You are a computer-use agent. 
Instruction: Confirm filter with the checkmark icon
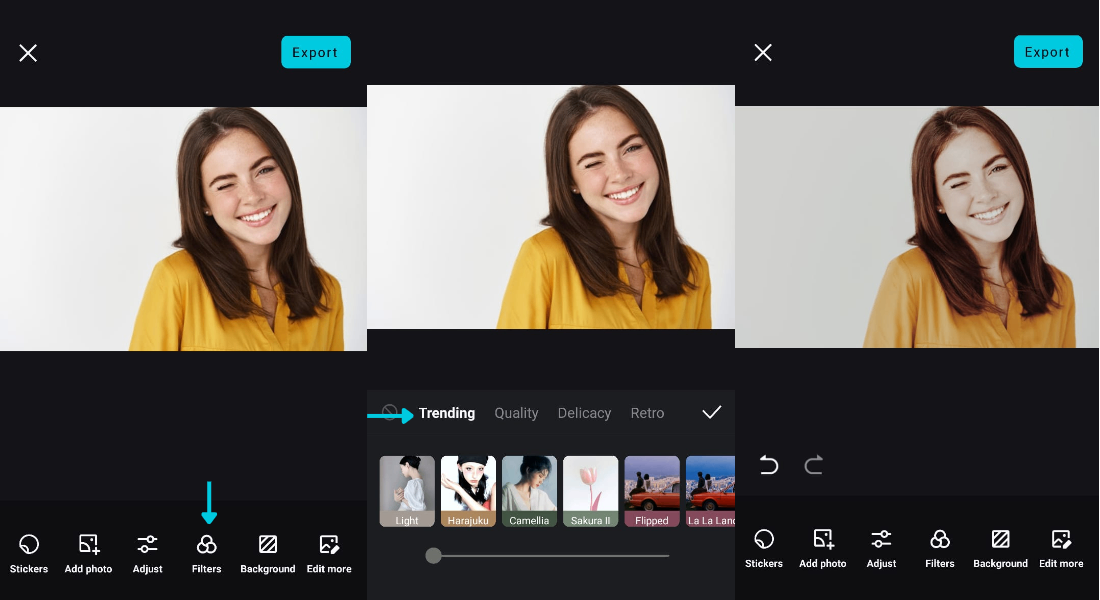(711, 412)
